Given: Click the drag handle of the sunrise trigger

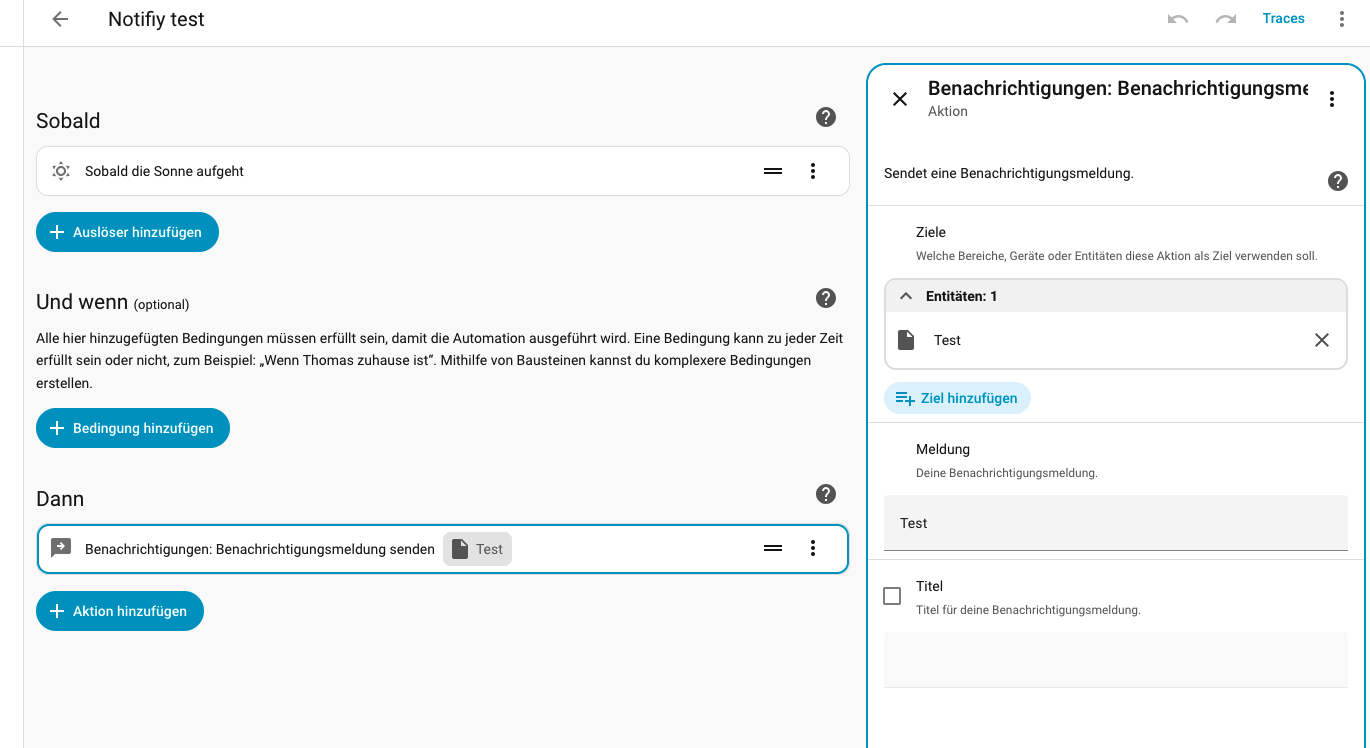Looking at the screenshot, I should click(773, 171).
